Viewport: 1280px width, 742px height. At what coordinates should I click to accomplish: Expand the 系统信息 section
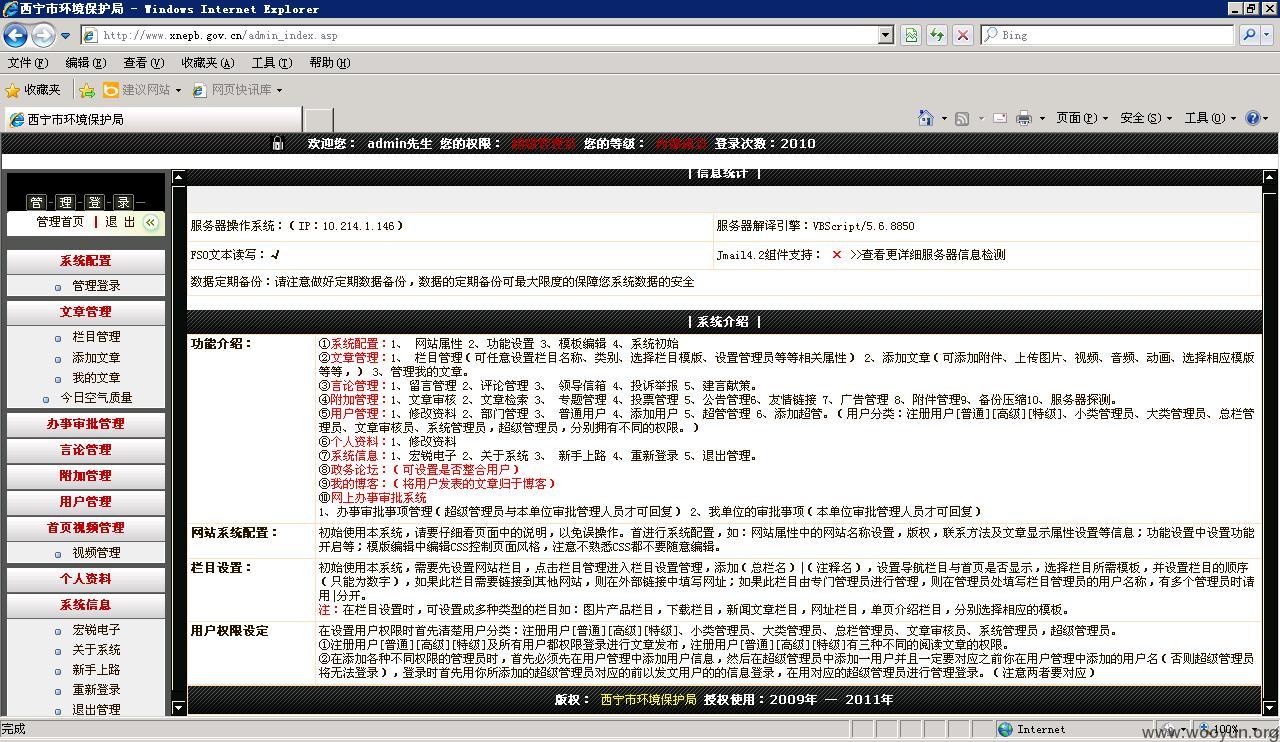click(85, 605)
